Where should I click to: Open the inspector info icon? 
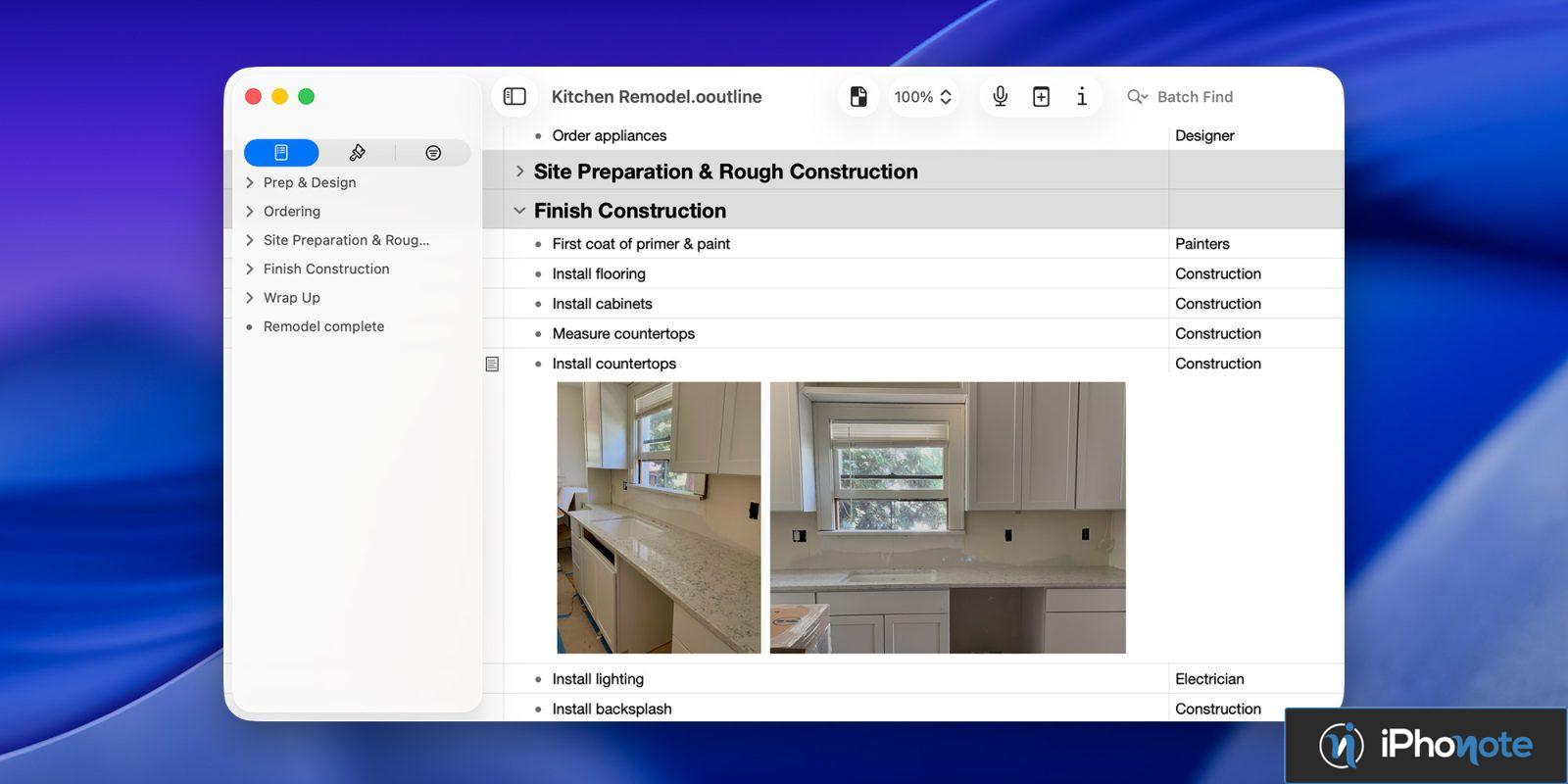1082,96
